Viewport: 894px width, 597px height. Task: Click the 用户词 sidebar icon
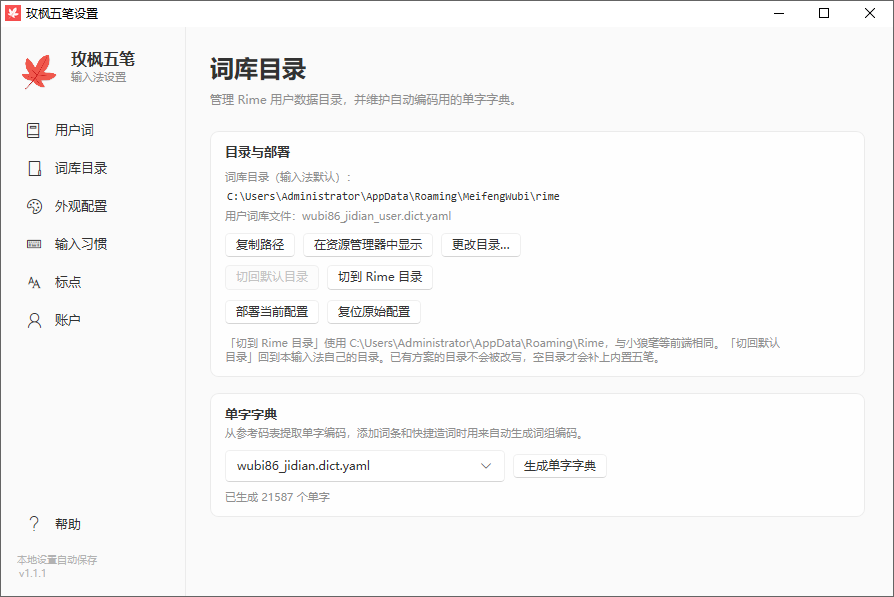click(34, 131)
